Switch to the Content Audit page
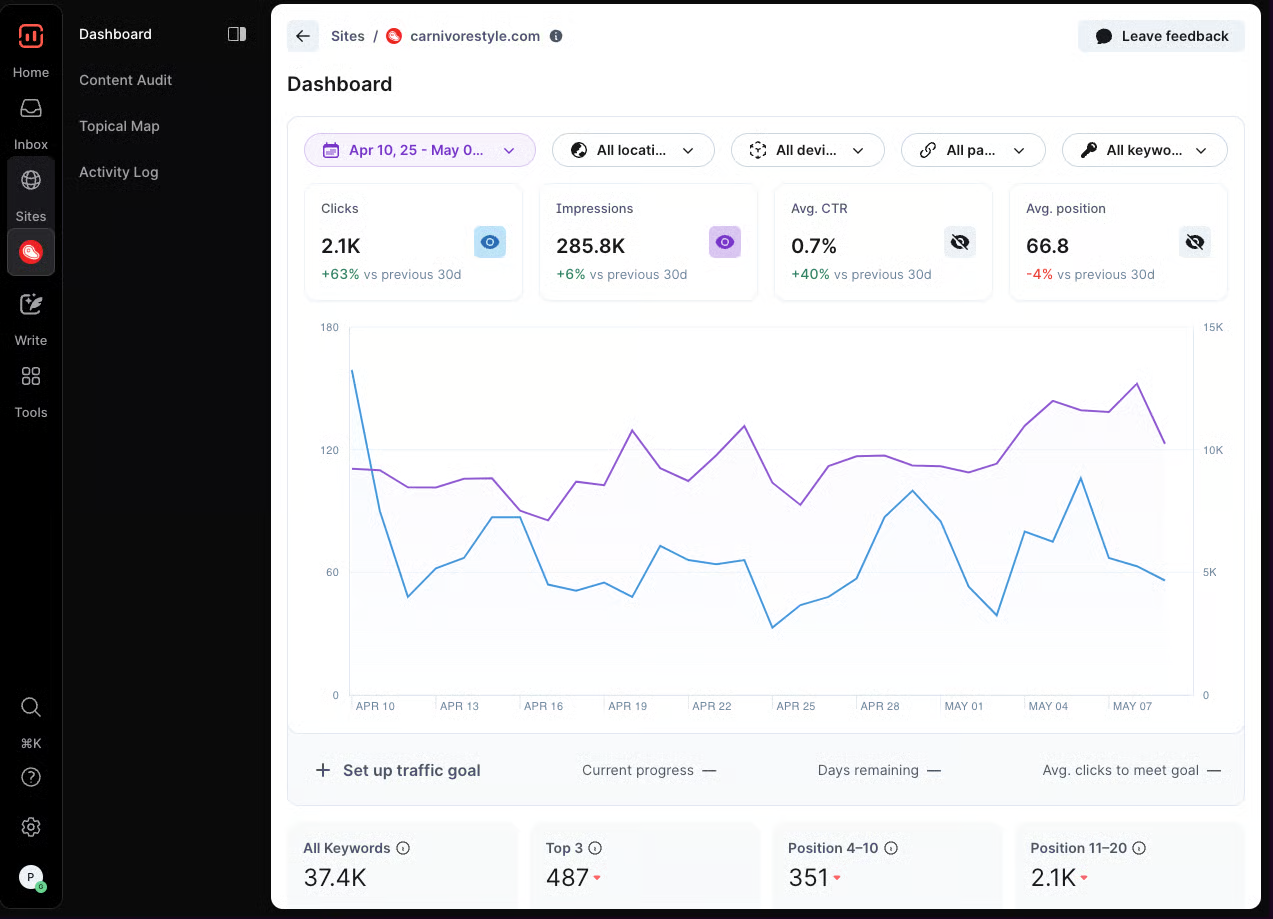Screen dimensions: 1273x919 coord(124,80)
